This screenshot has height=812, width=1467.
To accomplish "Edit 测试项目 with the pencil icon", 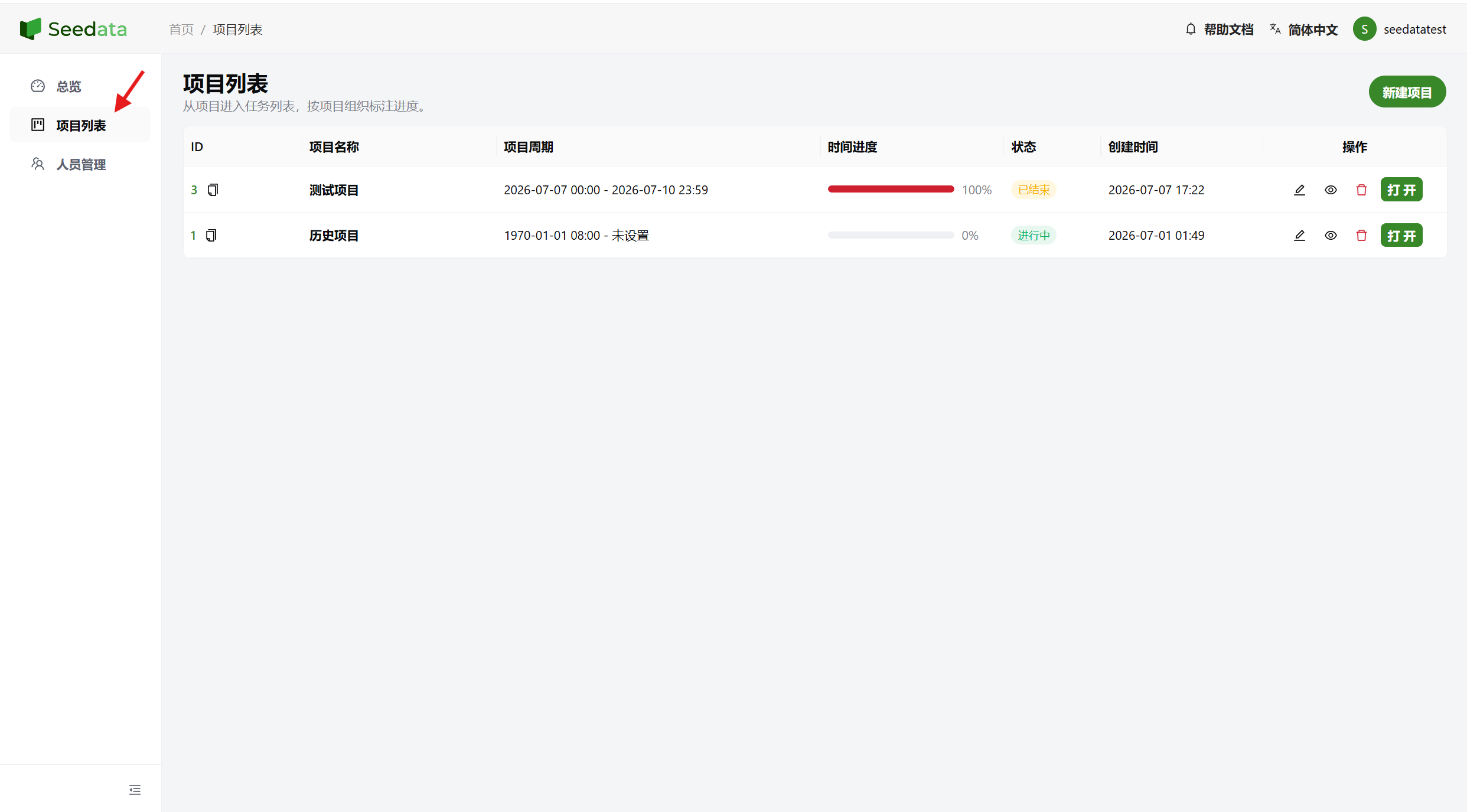I will [1299, 190].
